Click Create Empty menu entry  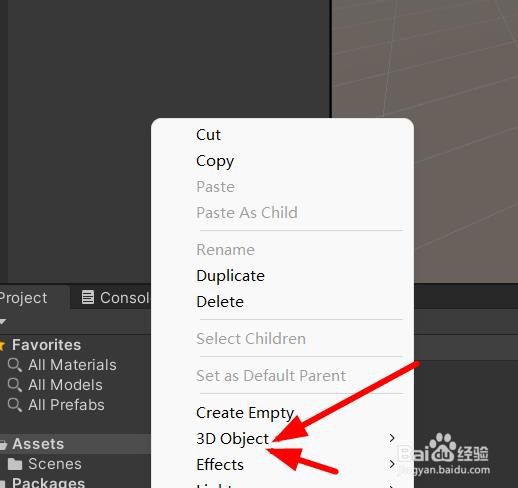pos(283,413)
